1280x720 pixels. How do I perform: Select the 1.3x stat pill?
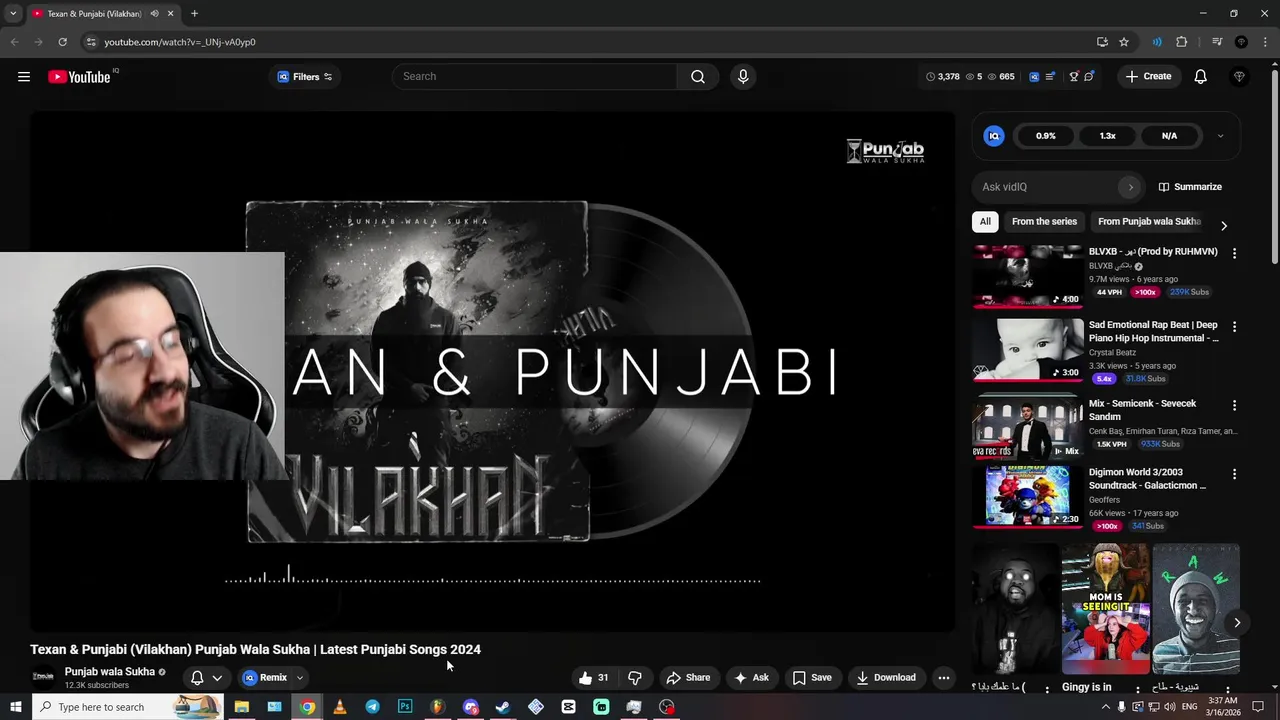click(x=1108, y=136)
